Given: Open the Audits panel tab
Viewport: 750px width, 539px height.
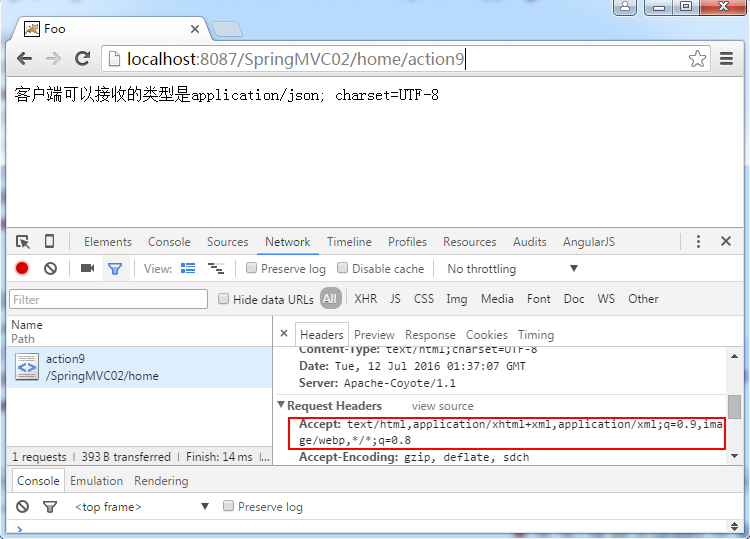Looking at the screenshot, I should point(529,242).
